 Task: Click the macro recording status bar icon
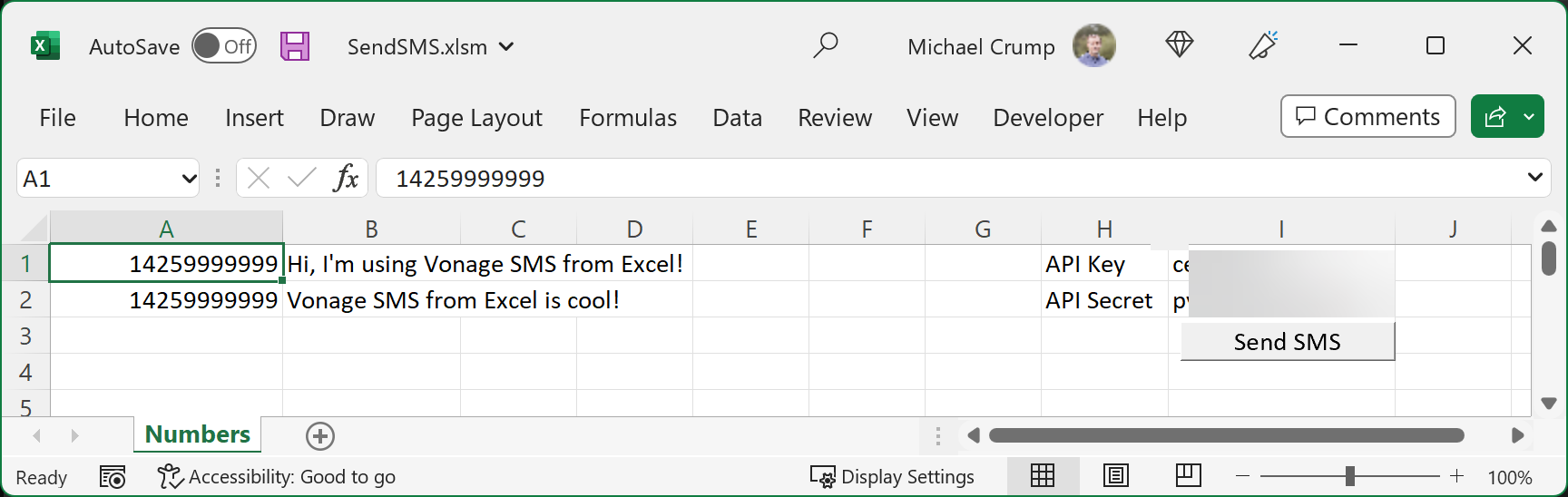(113, 477)
